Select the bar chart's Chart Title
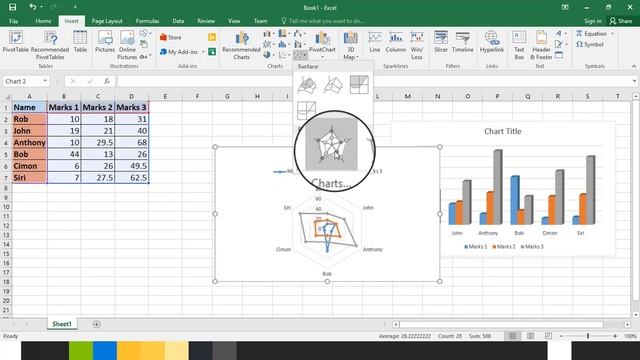640x360 pixels. 502,131
